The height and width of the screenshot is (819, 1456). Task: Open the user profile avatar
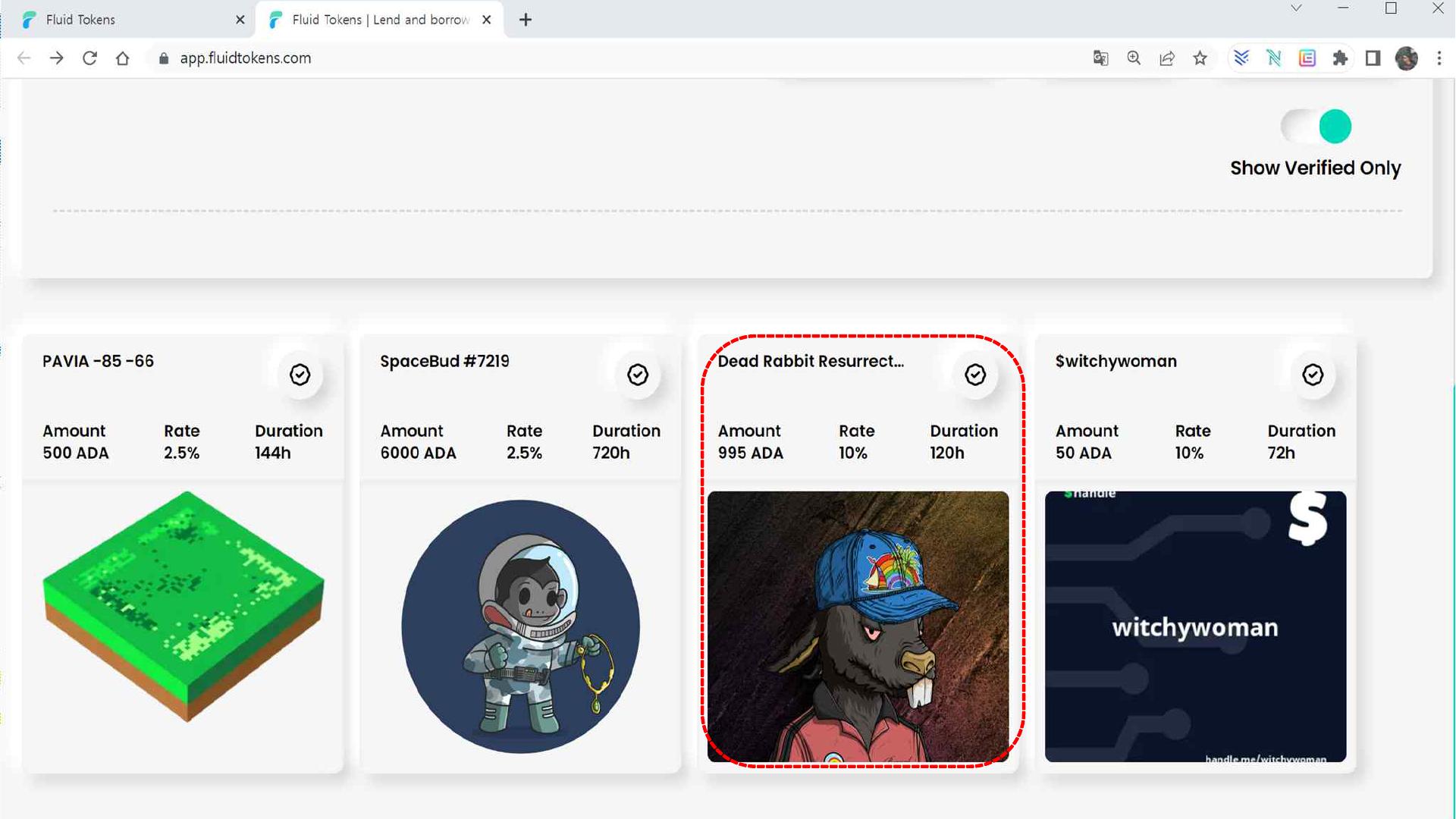pyautogui.click(x=1407, y=58)
